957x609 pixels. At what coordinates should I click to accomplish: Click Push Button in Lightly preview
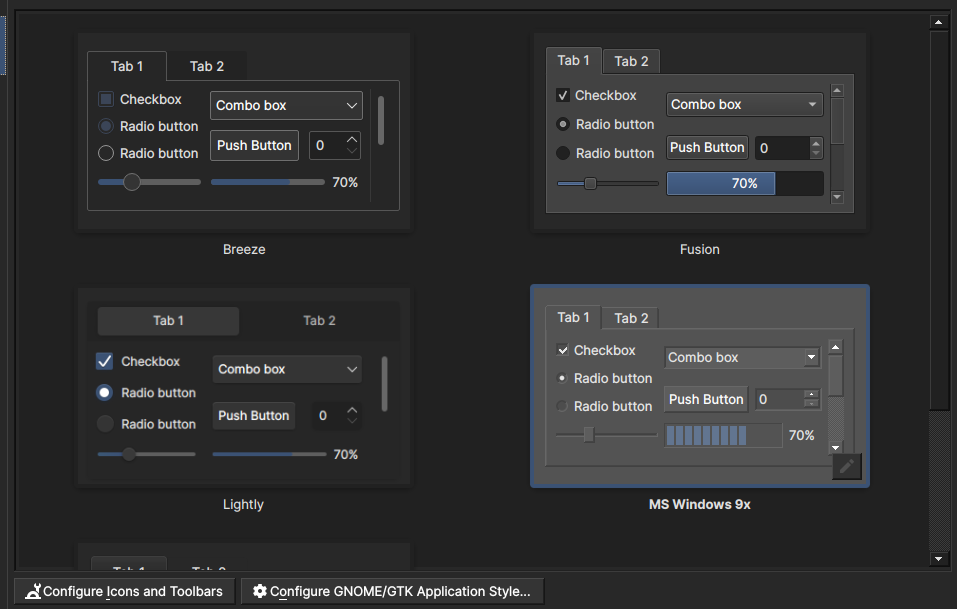click(254, 416)
